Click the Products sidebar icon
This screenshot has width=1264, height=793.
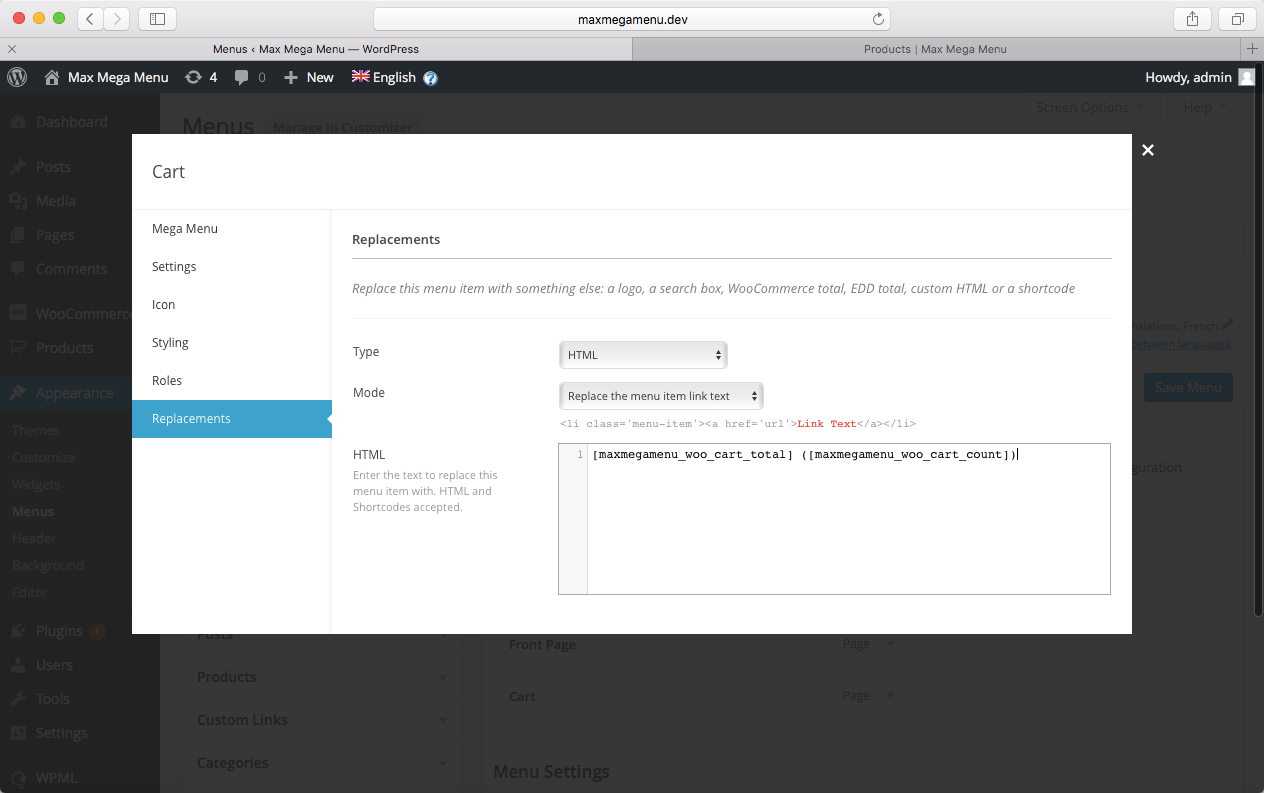point(18,348)
